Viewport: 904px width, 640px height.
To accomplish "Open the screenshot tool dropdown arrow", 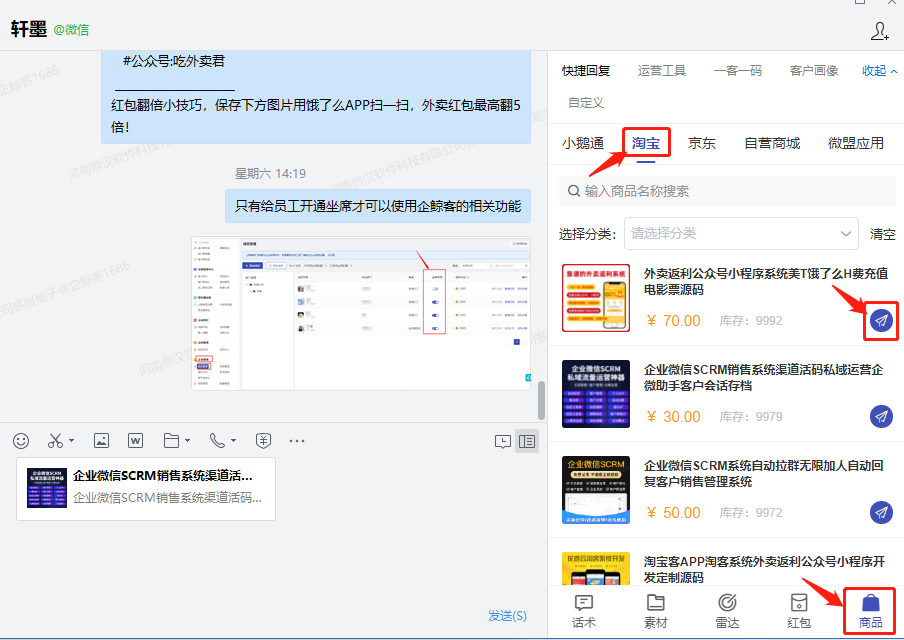I will [x=71, y=441].
